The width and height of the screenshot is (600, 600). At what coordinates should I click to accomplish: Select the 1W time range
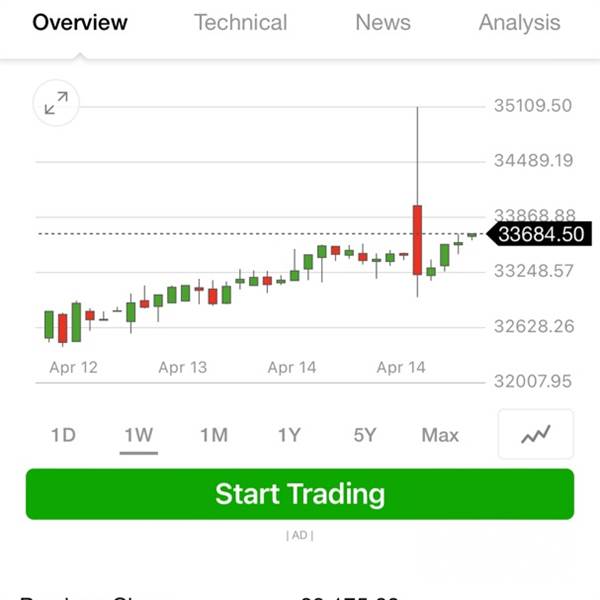[139, 435]
